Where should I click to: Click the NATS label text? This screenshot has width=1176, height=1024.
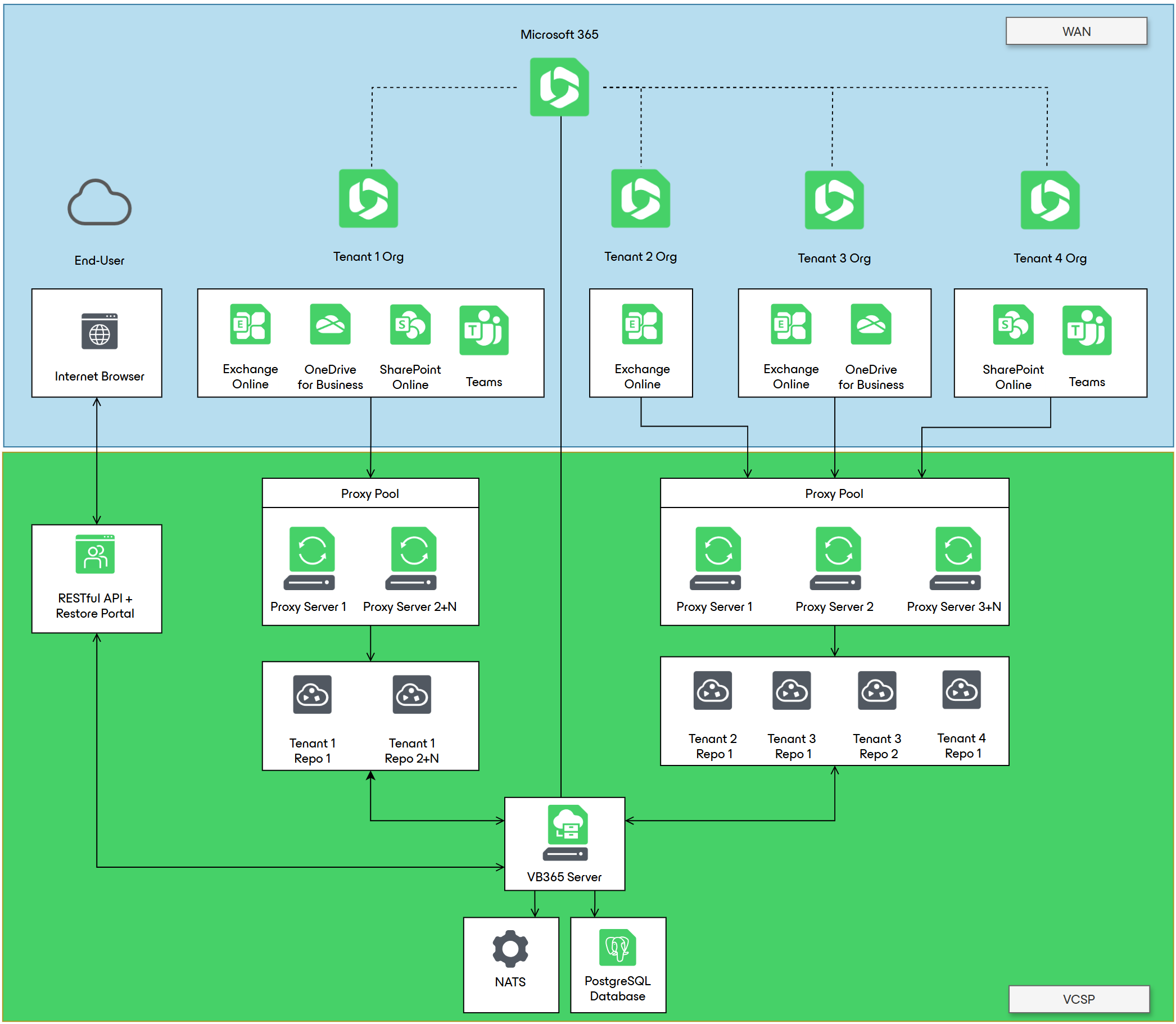[x=510, y=982]
